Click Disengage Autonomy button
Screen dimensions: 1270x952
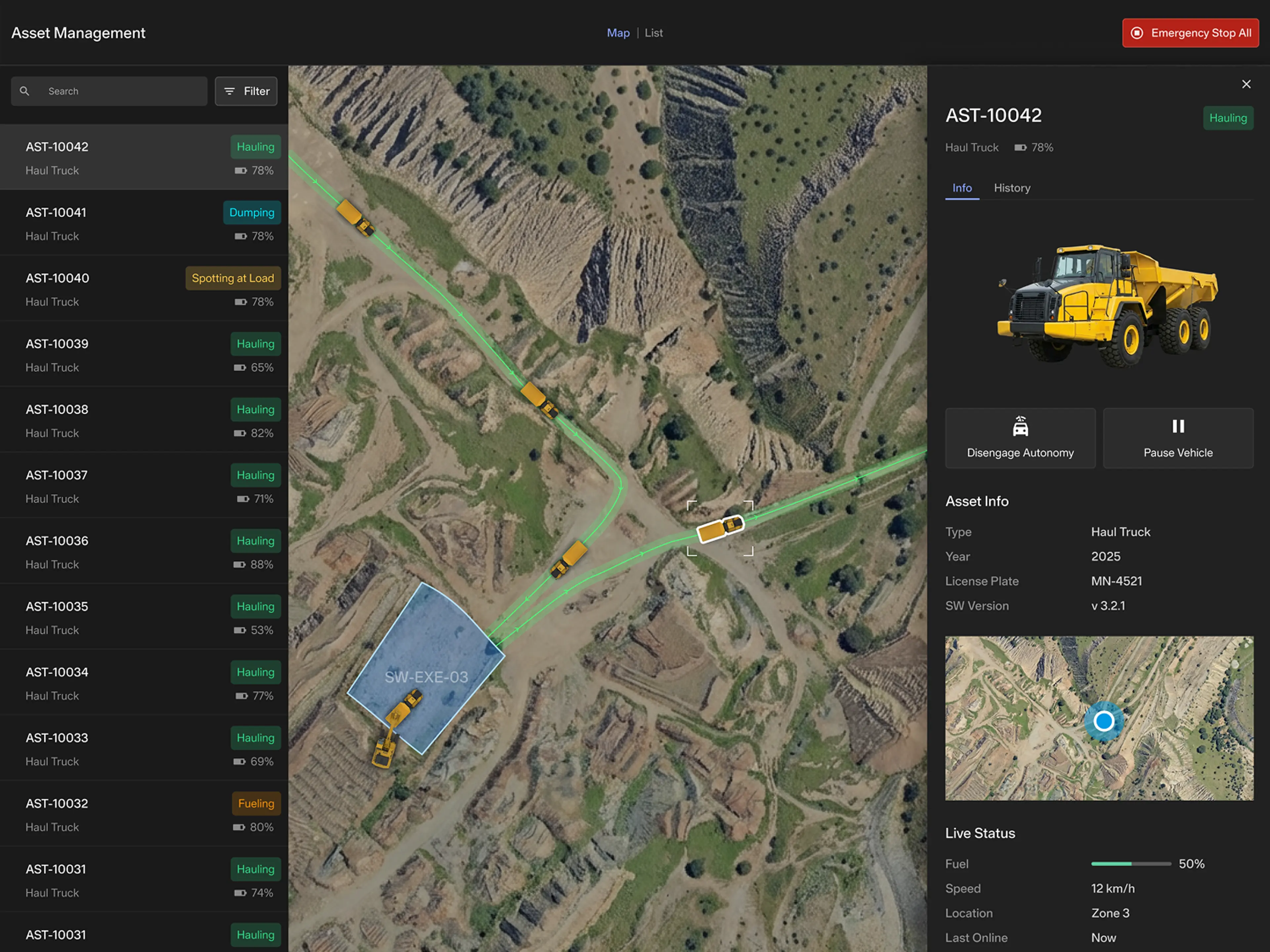(x=1020, y=438)
